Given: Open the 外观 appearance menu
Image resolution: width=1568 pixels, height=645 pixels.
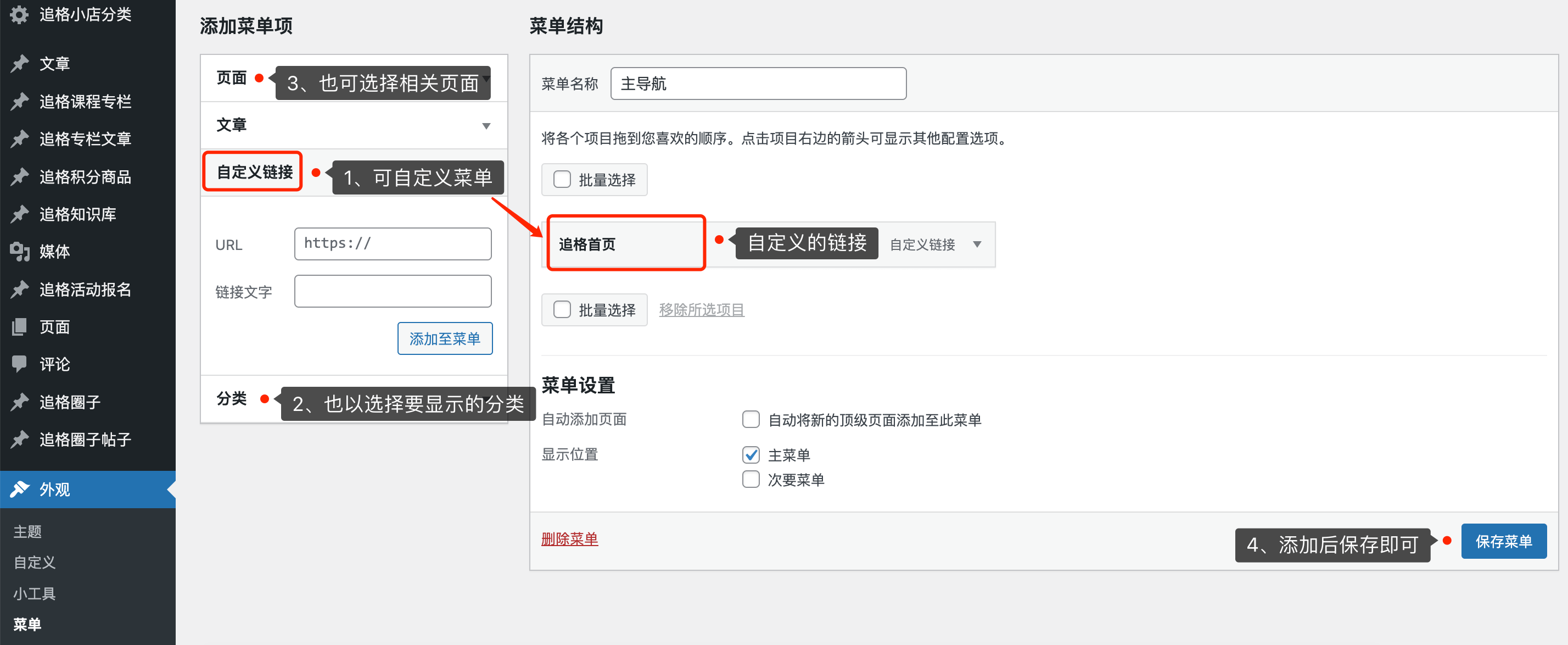Looking at the screenshot, I should (x=88, y=489).
